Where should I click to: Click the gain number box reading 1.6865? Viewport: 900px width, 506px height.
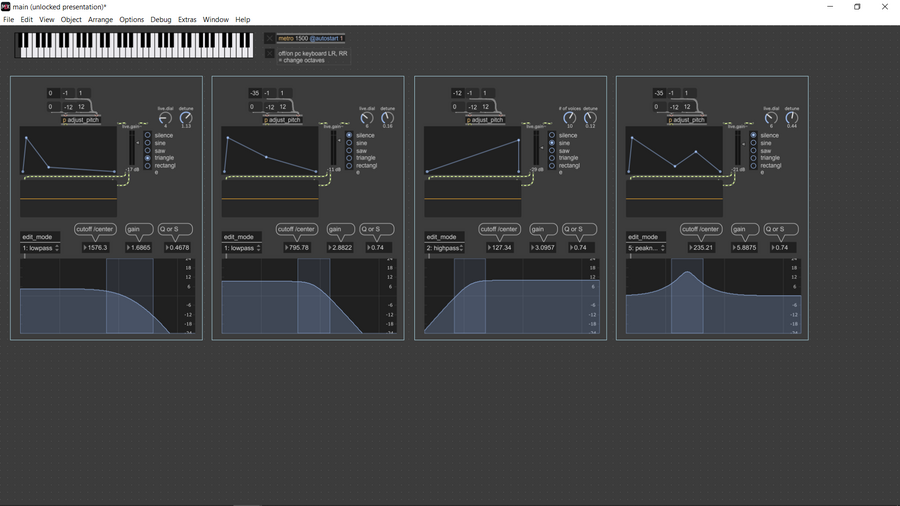[139, 248]
